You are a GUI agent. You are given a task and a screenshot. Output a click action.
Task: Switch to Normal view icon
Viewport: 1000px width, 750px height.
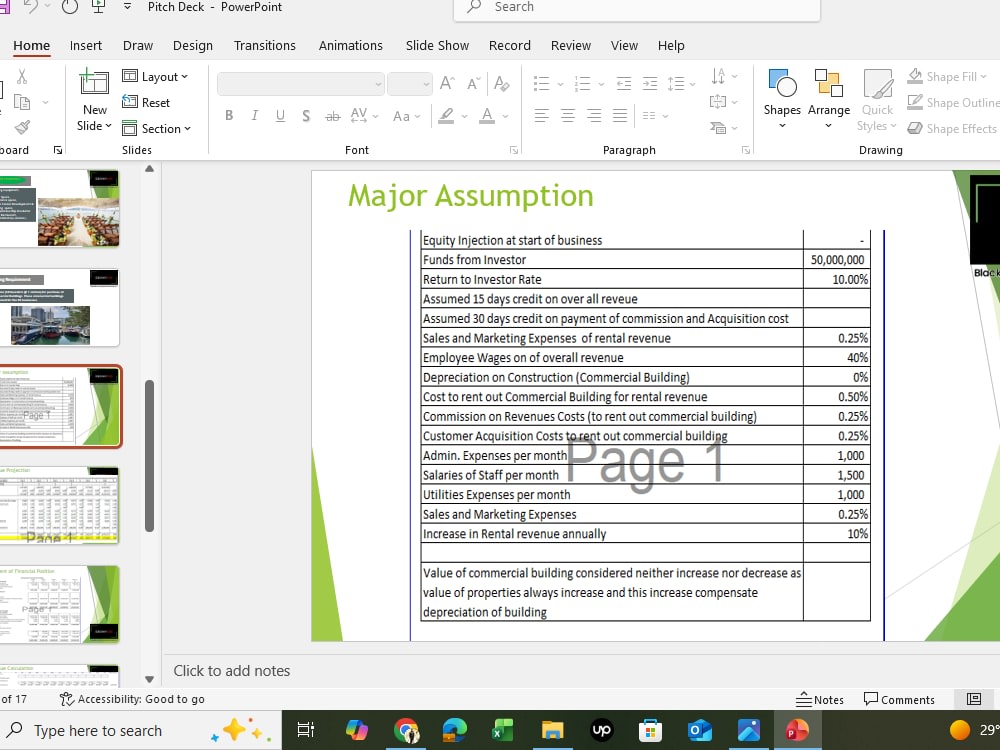(974, 699)
